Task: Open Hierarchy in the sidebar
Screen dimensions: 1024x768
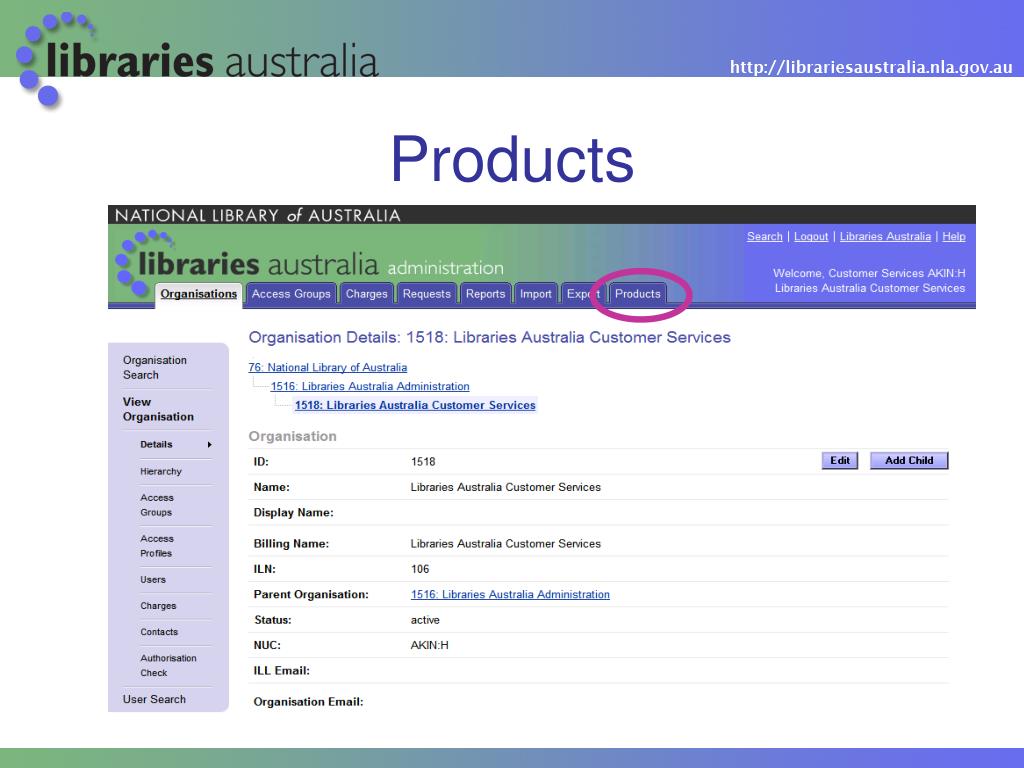Action: [x=161, y=472]
